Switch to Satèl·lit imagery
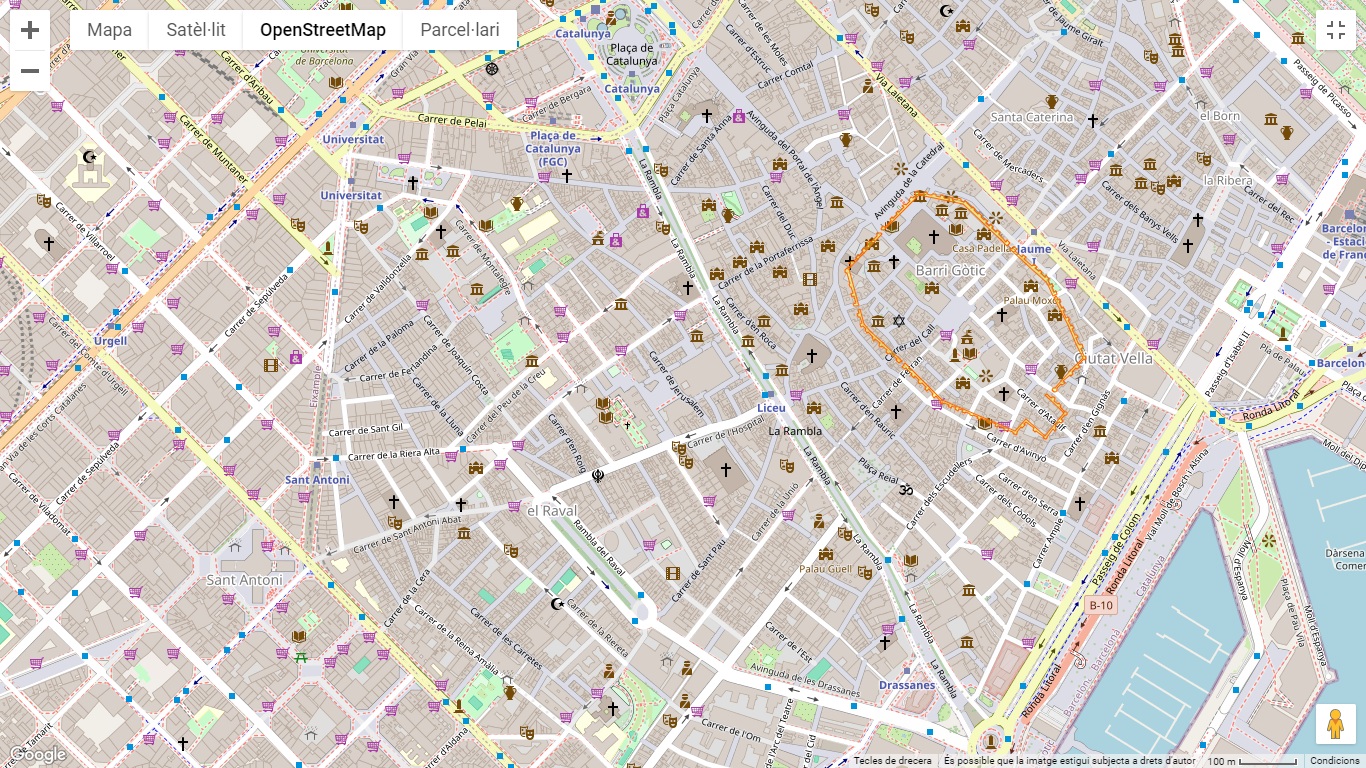1366x768 pixels. coord(196,30)
